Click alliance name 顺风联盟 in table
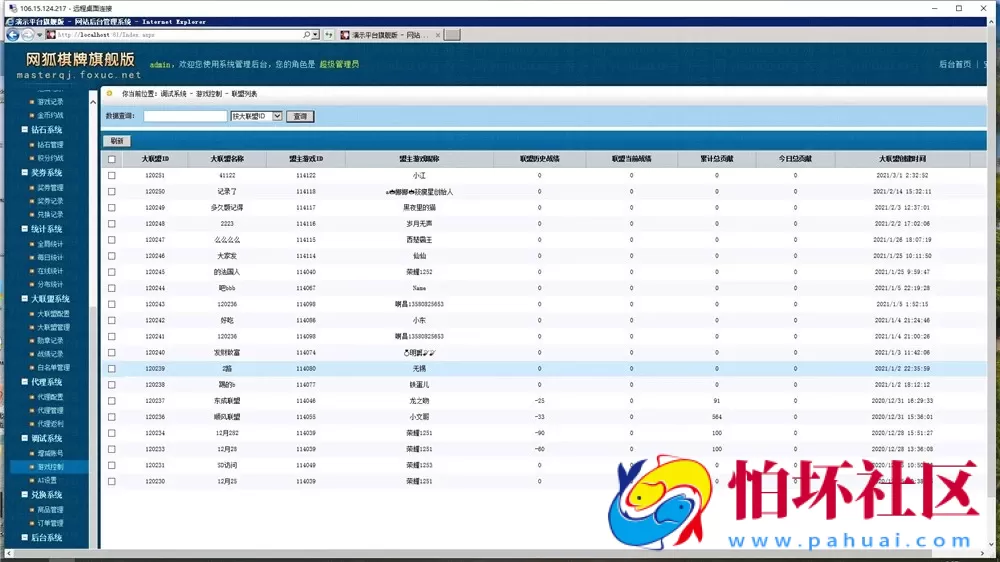This screenshot has height=562, width=1000. [227, 417]
